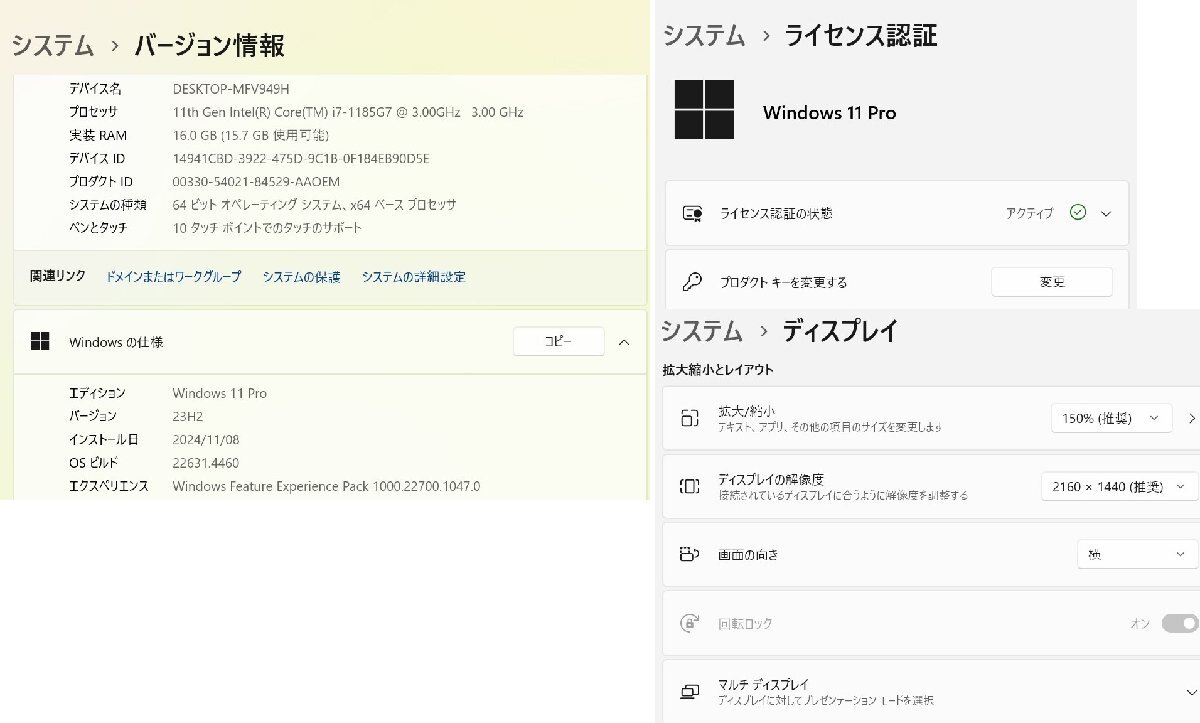Select the OS build number 22631.4460
This screenshot has width=1200, height=723.
coord(206,463)
